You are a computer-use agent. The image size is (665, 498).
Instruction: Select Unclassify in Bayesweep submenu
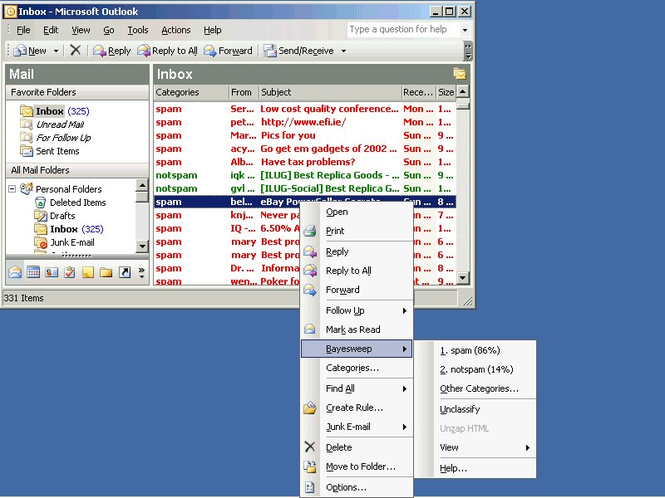[x=475, y=409]
